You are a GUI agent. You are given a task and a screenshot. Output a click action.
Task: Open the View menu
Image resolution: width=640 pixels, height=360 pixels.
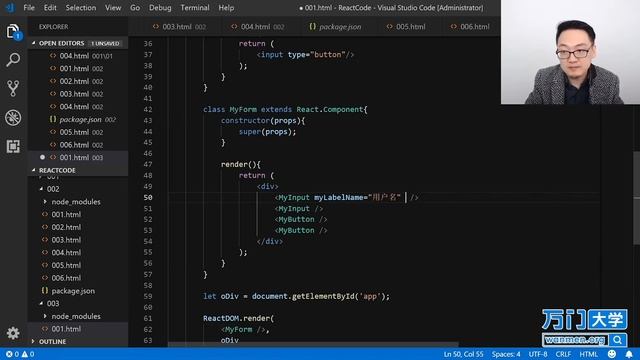113,8
